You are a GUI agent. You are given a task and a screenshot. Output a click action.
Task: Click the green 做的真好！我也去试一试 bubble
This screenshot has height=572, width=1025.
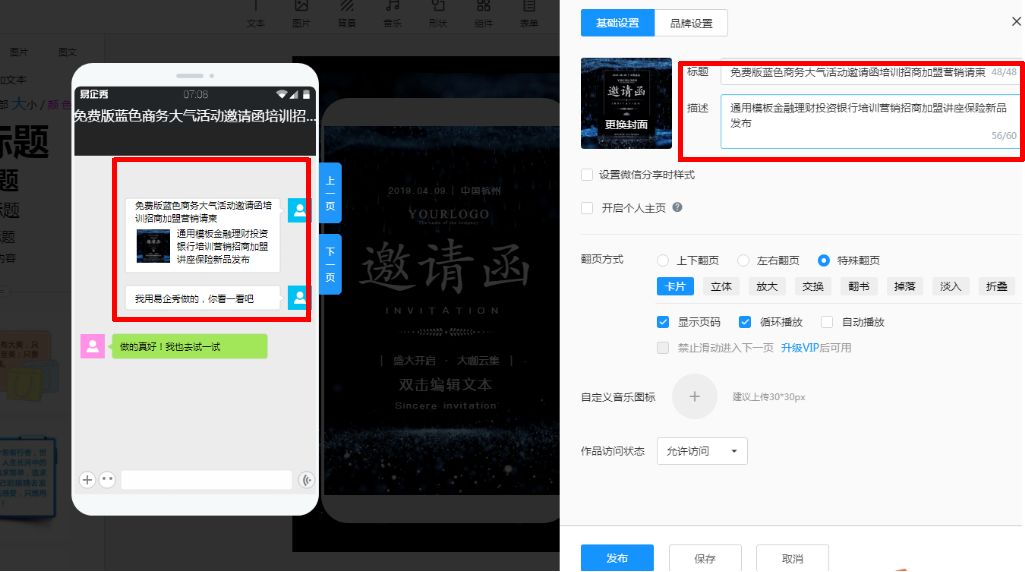[190, 346]
